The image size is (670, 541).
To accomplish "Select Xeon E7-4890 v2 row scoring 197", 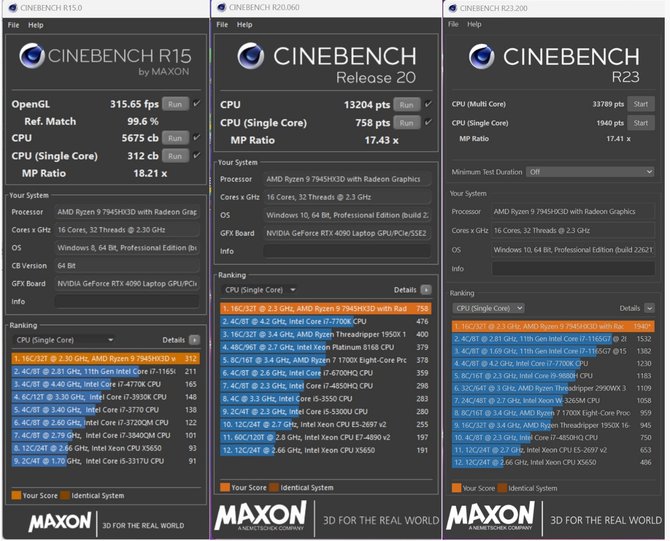I will 326,437.
